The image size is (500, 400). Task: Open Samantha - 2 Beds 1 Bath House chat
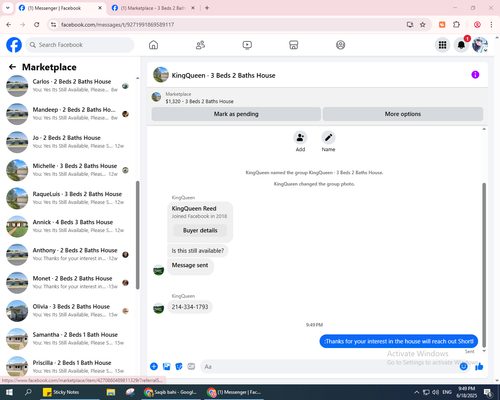[x=68, y=339]
